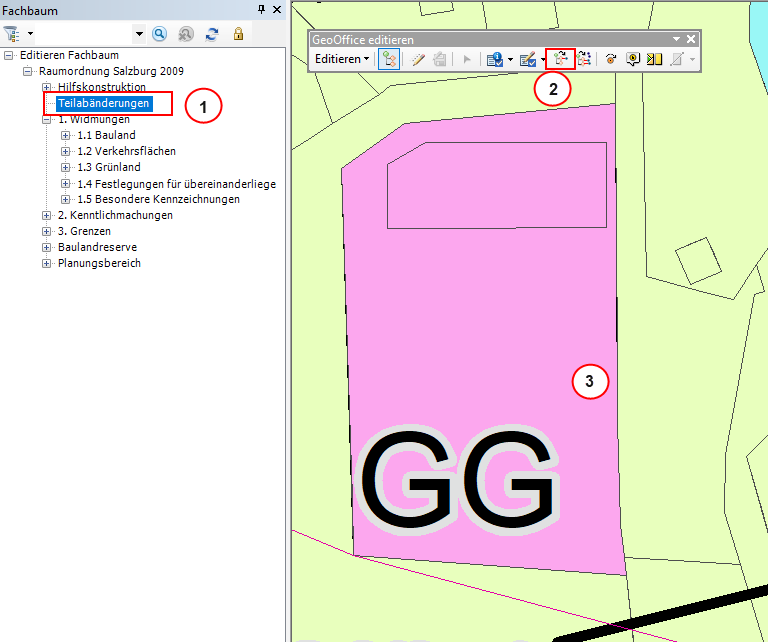The height and width of the screenshot is (642, 768).
Task: Click the padlock icon in Fachbaum toolbar
Action: click(x=238, y=34)
